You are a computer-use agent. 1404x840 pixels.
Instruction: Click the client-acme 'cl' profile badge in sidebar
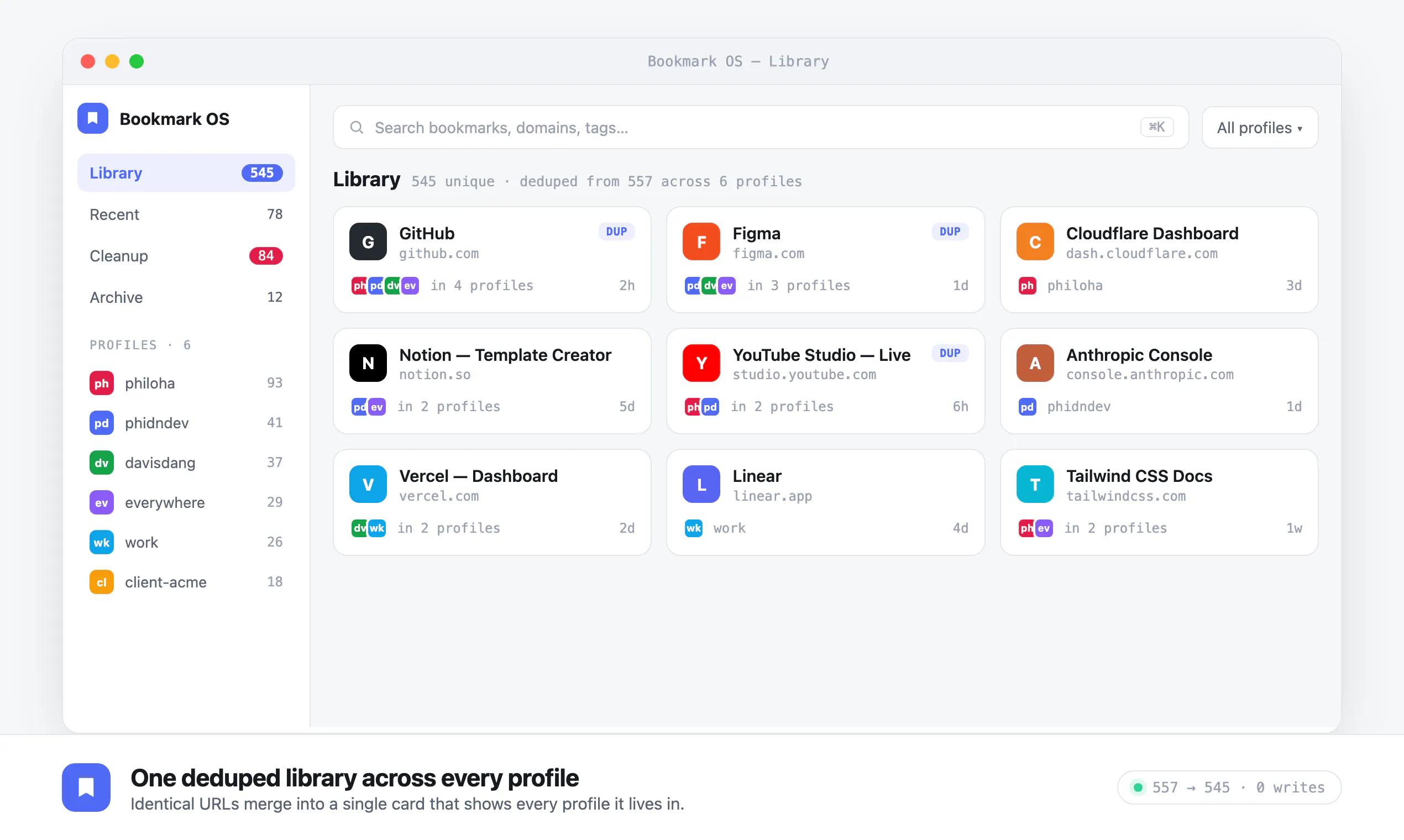coord(101,582)
